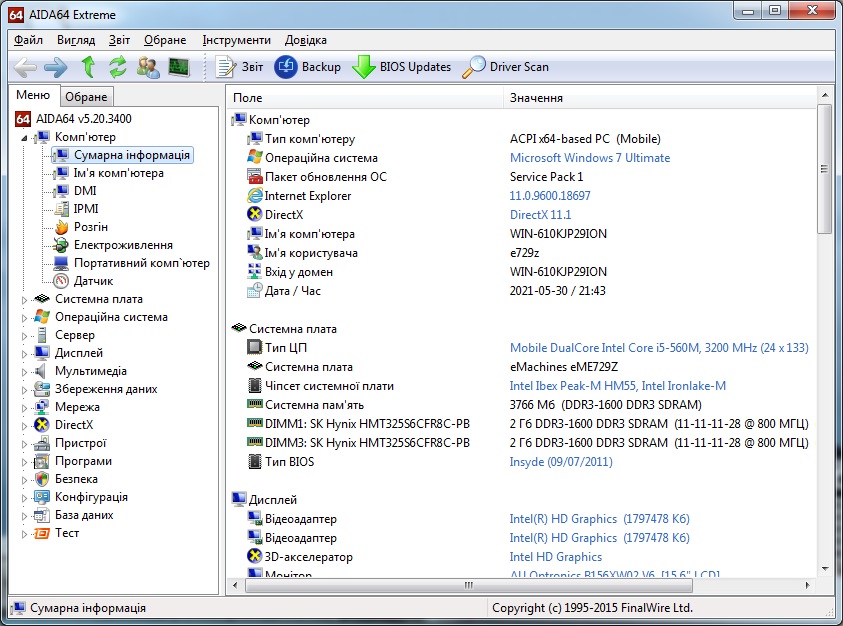Viewport: 843px width, 626px height.
Task: Generate report with Звіт toolbar button
Action: click(x=239, y=67)
